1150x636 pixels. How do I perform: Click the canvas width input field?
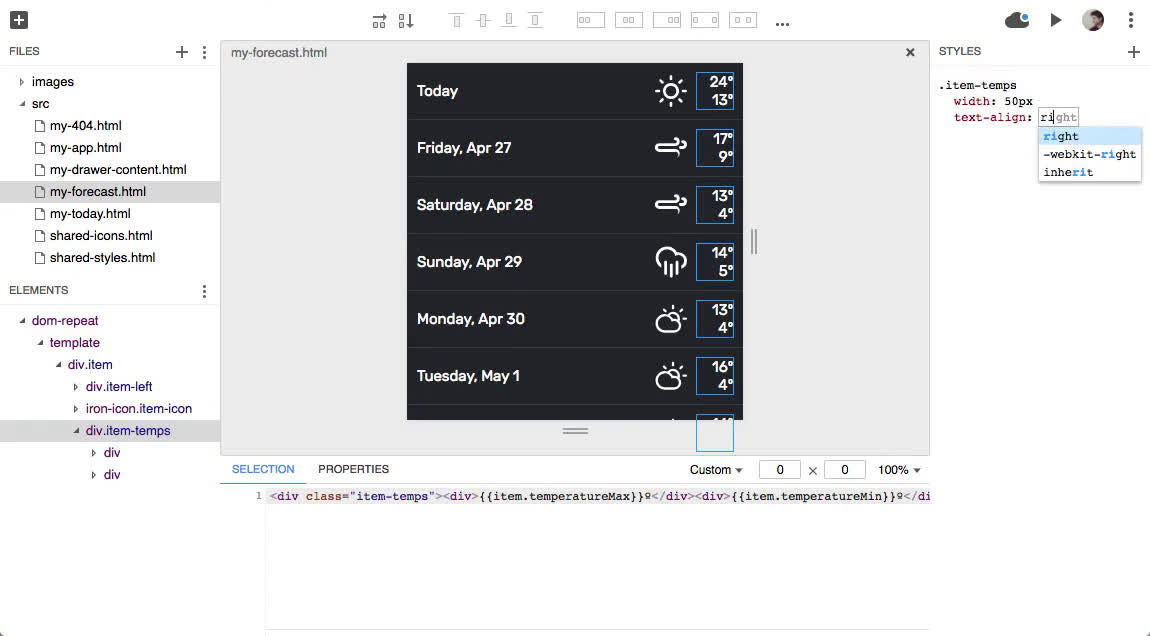(x=779, y=470)
